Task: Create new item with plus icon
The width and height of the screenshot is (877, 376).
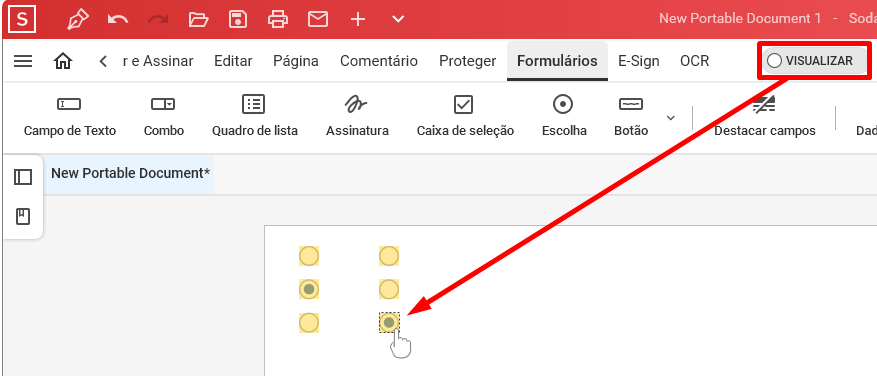Action: 357,20
